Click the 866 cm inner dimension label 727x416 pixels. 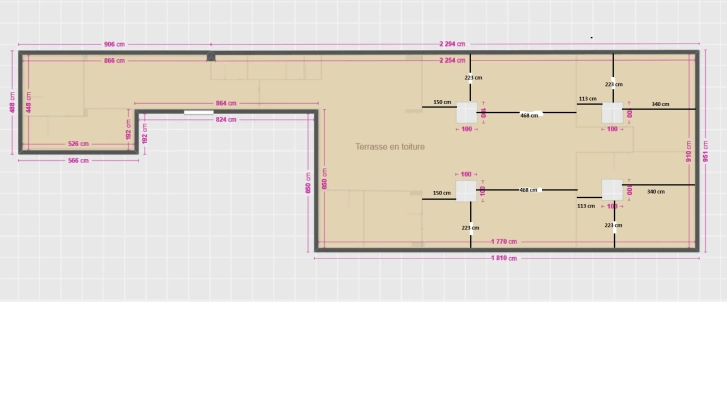[115, 61]
